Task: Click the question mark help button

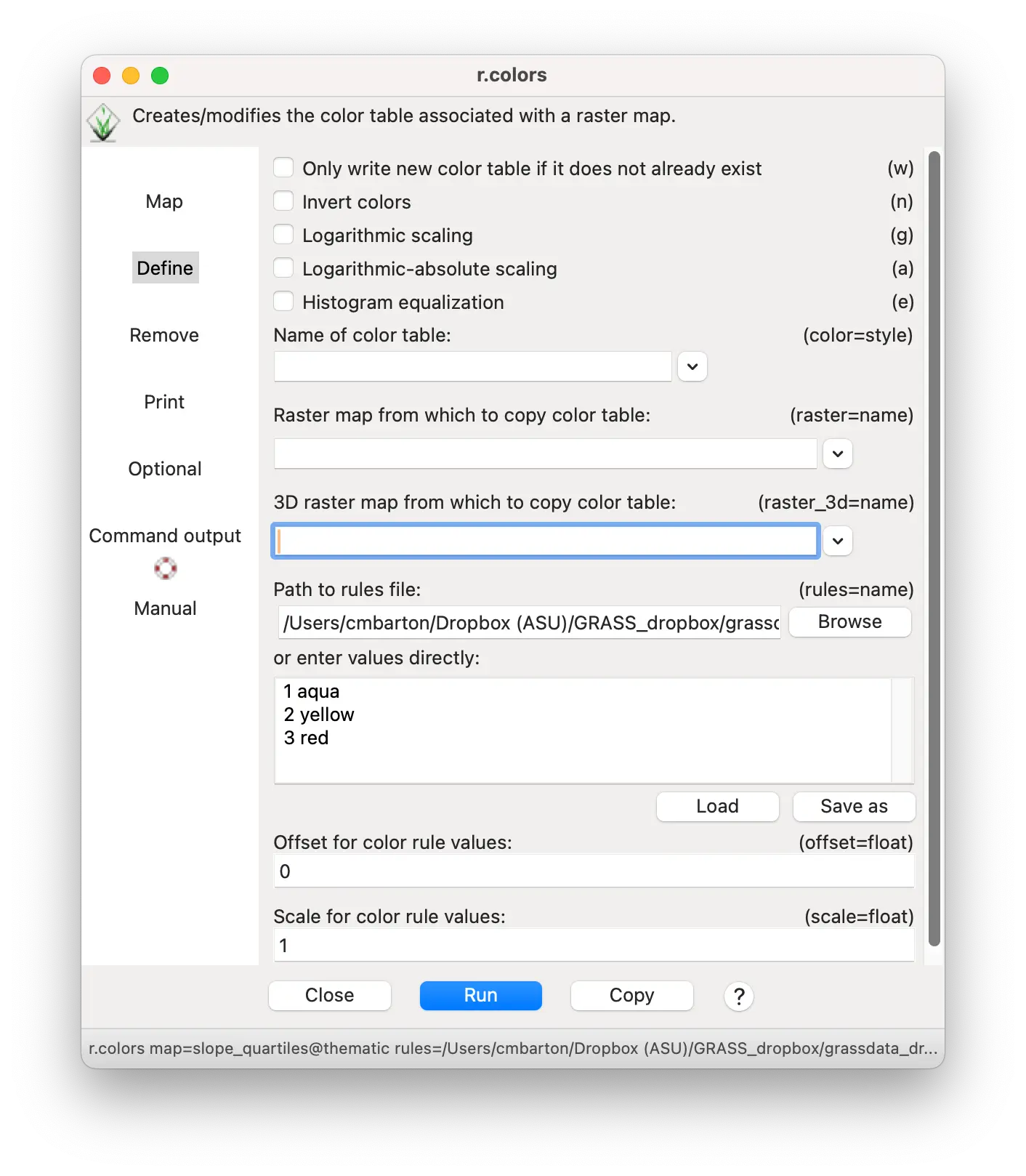Action: [738, 996]
